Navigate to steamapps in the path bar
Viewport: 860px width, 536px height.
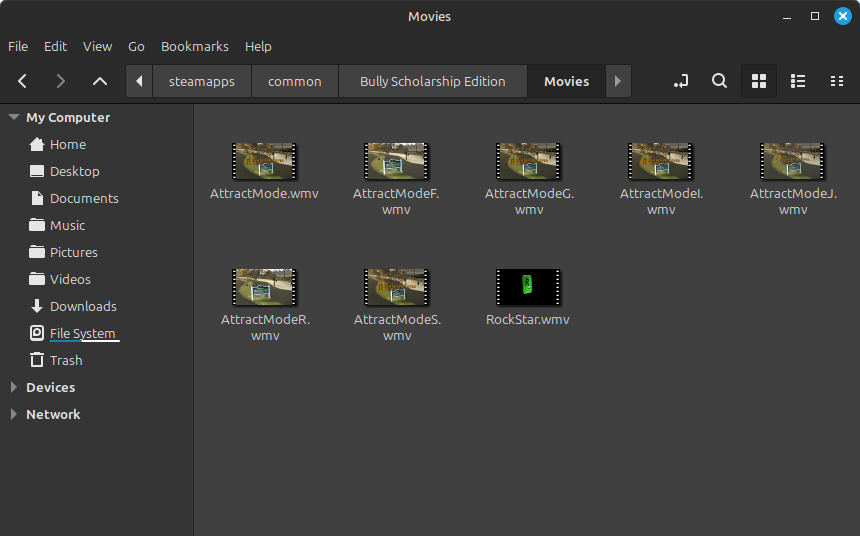point(202,81)
